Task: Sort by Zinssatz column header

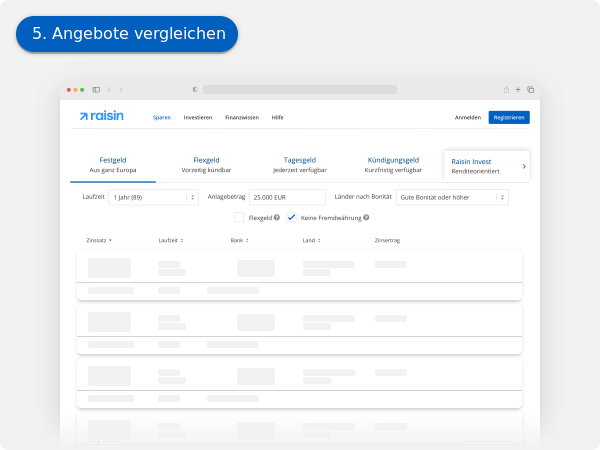Action: pyautogui.click(x=99, y=240)
